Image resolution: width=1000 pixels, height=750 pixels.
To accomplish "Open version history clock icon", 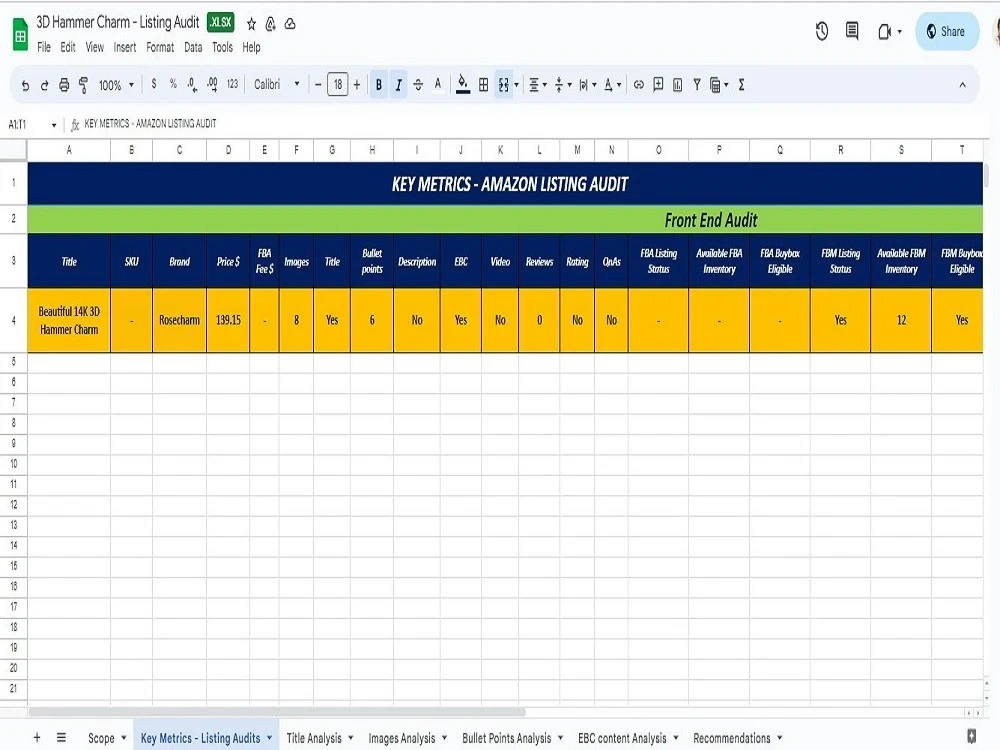I will 821,31.
